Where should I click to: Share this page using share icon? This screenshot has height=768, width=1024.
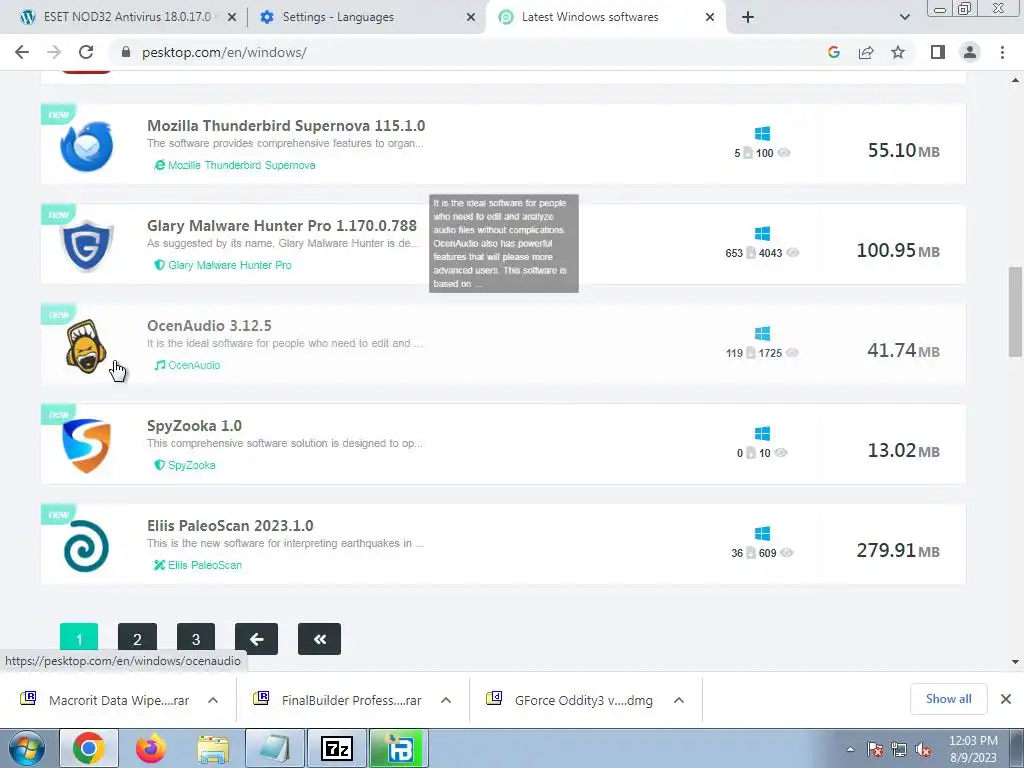pyautogui.click(x=866, y=52)
